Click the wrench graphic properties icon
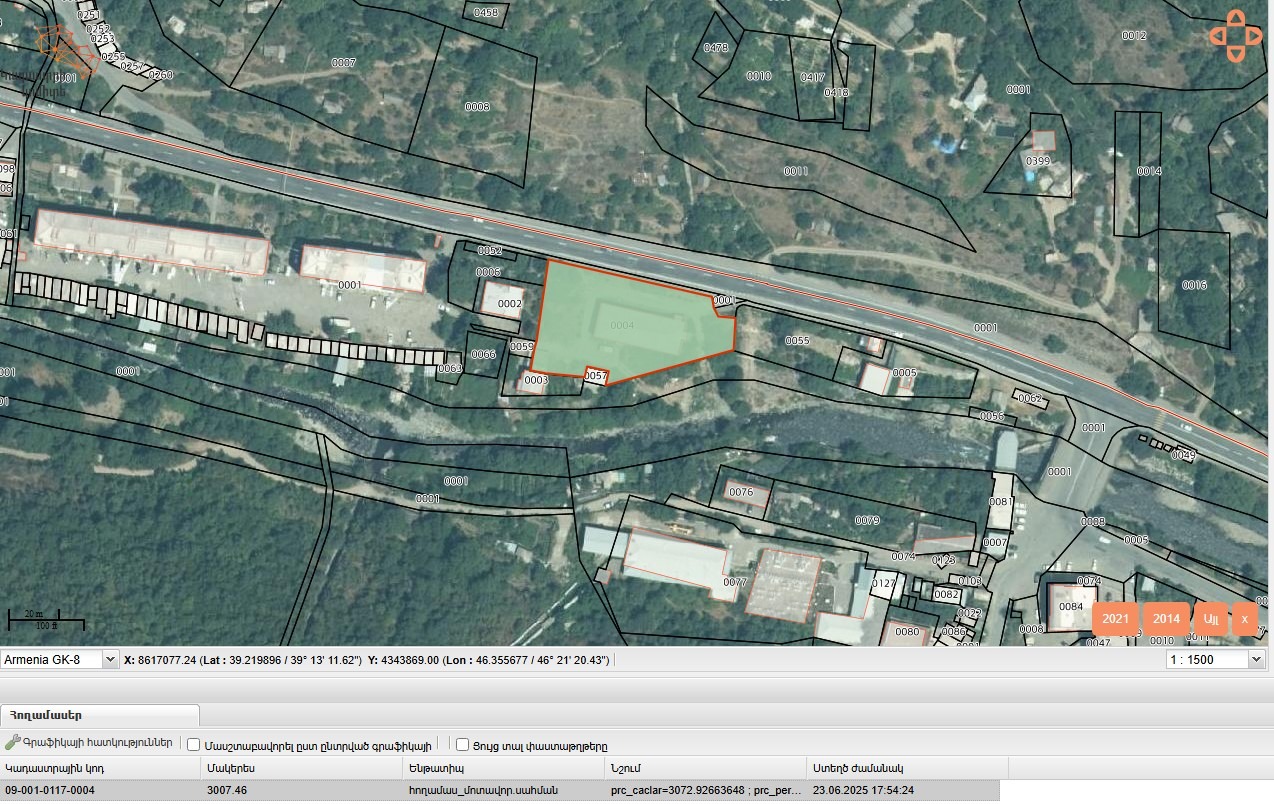The width and height of the screenshot is (1274, 804). point(13,743)
